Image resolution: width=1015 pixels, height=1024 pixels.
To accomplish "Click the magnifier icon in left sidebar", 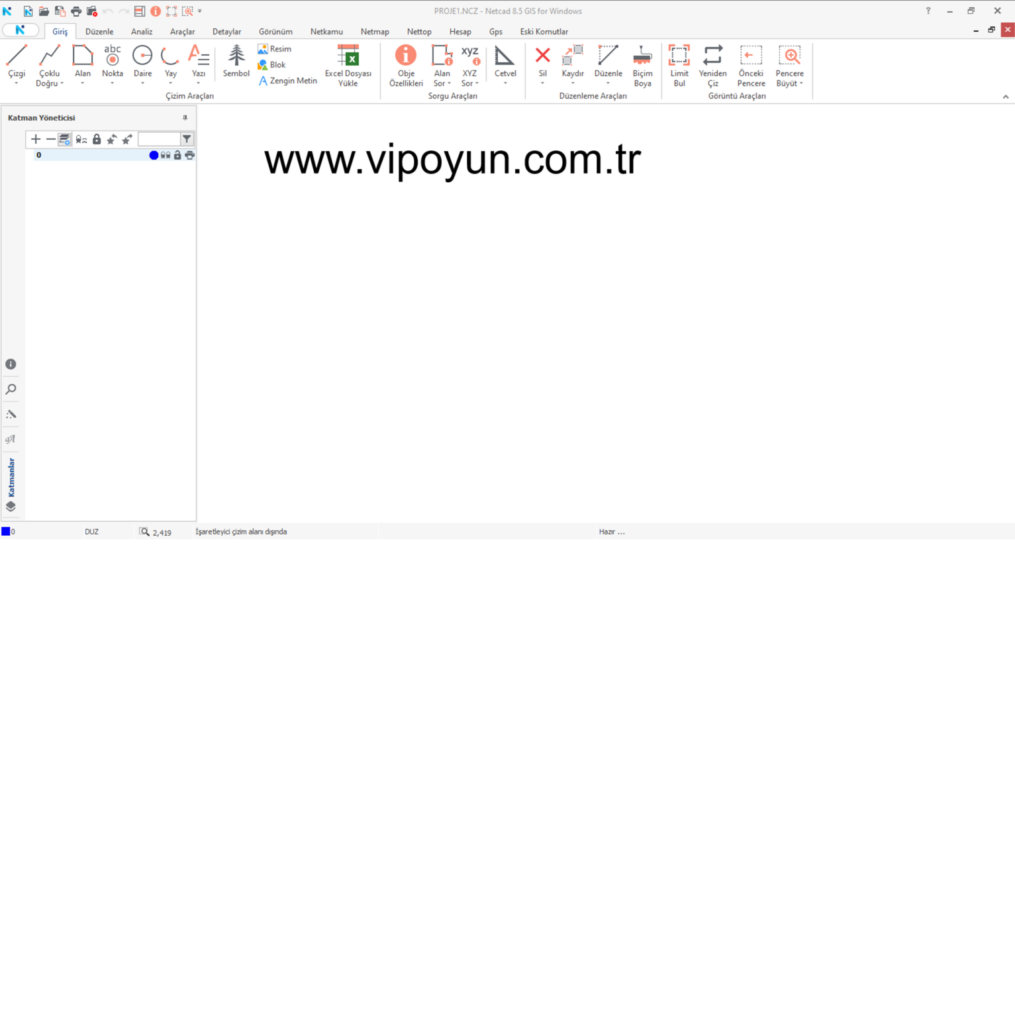I will point(11,389).
